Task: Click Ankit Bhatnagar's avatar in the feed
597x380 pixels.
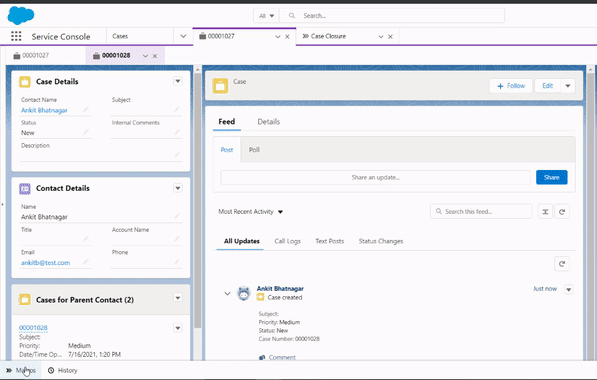Action: click(244, 293)
